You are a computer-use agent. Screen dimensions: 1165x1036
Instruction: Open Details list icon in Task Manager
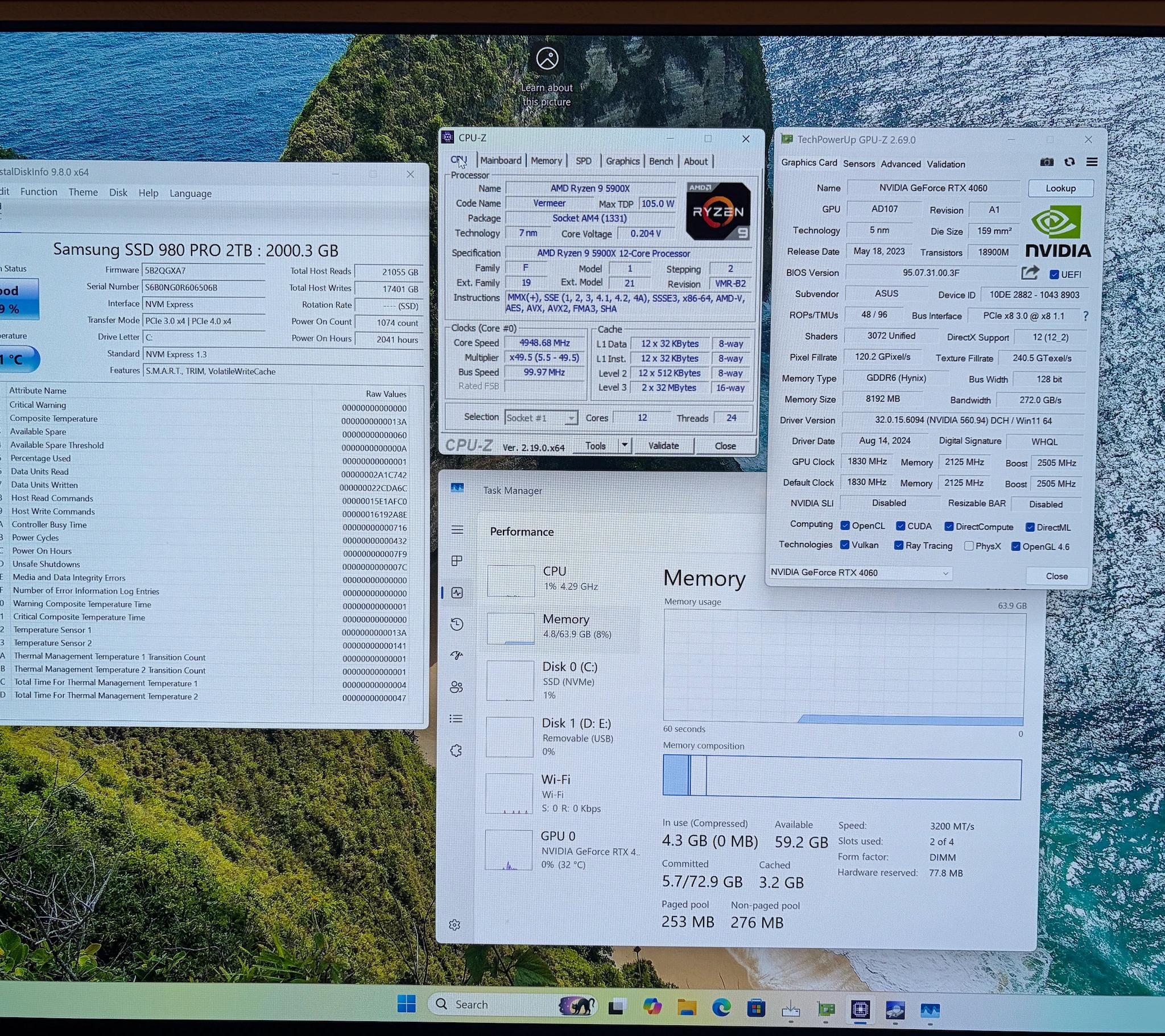point(457,719)
